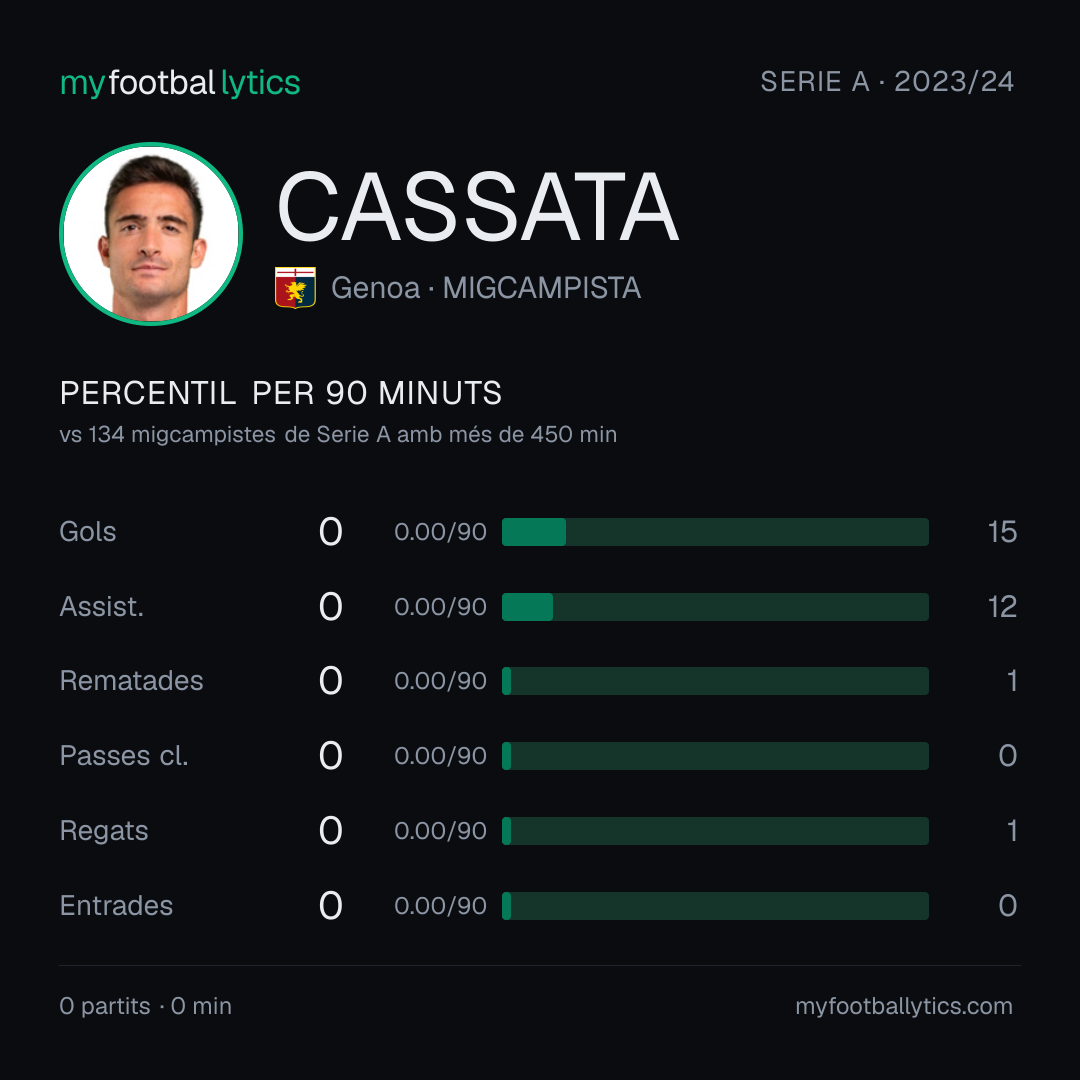Click the Entrades percentile bar
1080x1080 pixels.
point(715,906)
